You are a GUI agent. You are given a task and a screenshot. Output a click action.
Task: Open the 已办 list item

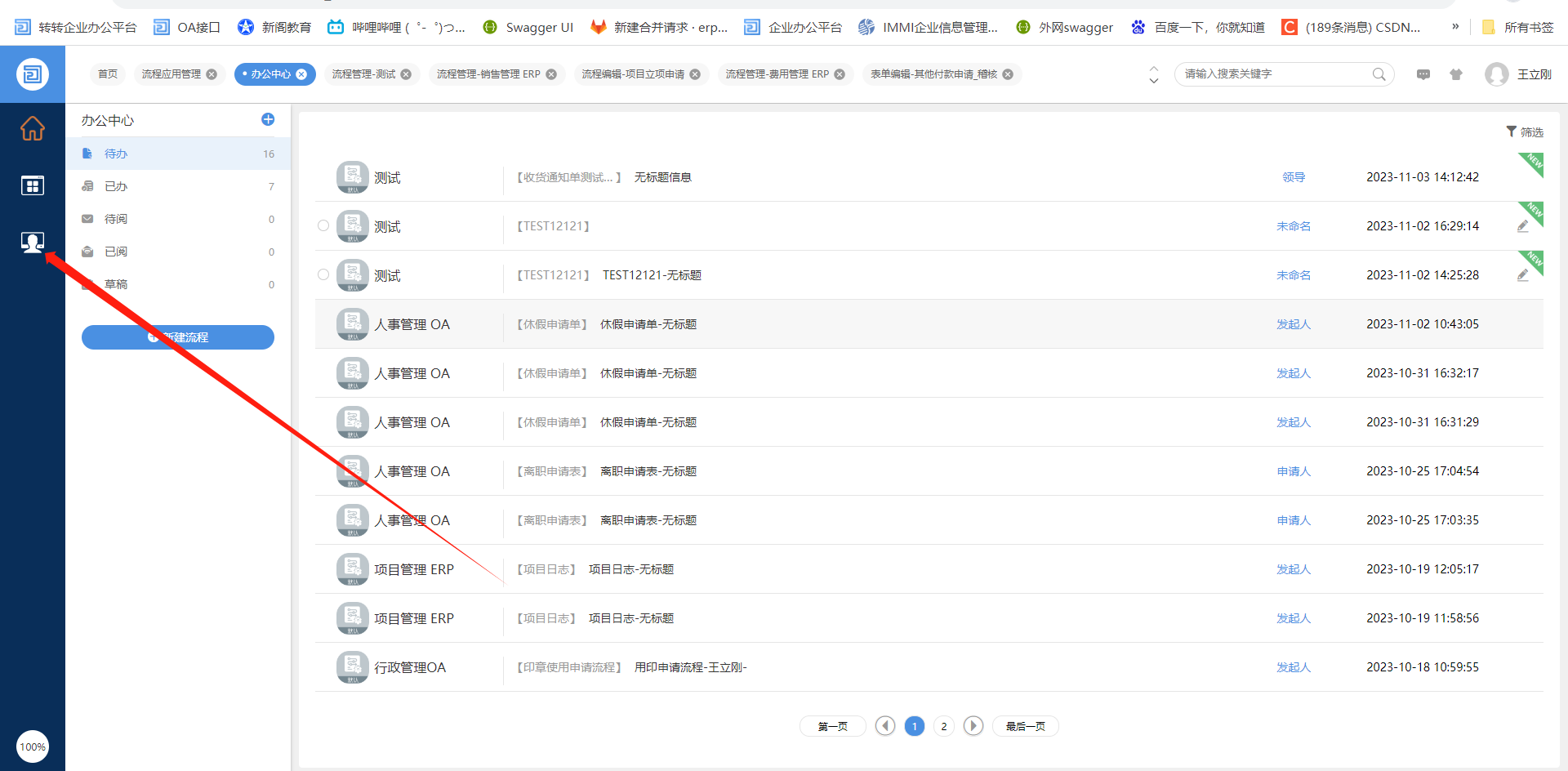pyautogui.click(x=178, y=186)
